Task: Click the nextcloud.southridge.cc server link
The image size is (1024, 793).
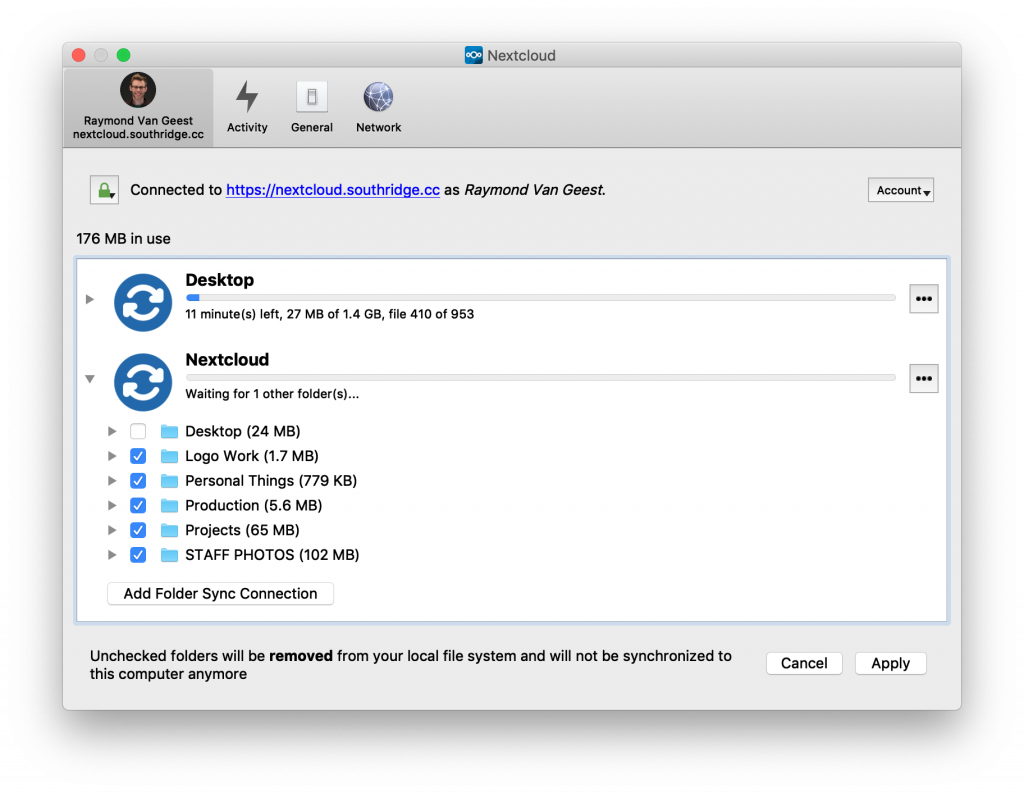Action: (x=333, y=190)
